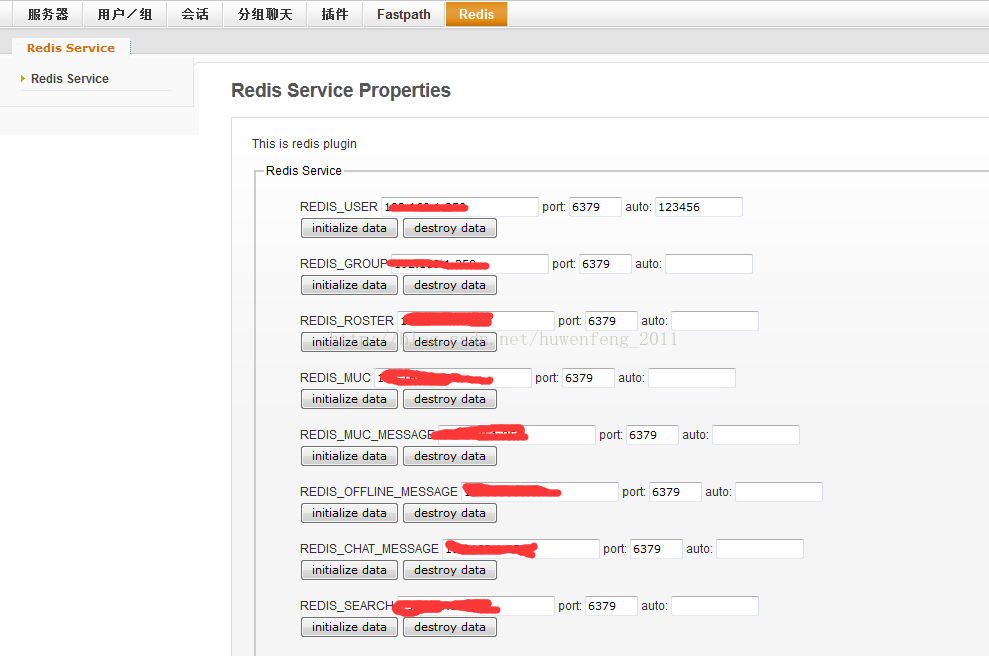The height and width of the screenshot is (656, 989).
Task: Switch to the 会话 tab
Action: pyautogui.click(x=195, y=14)
